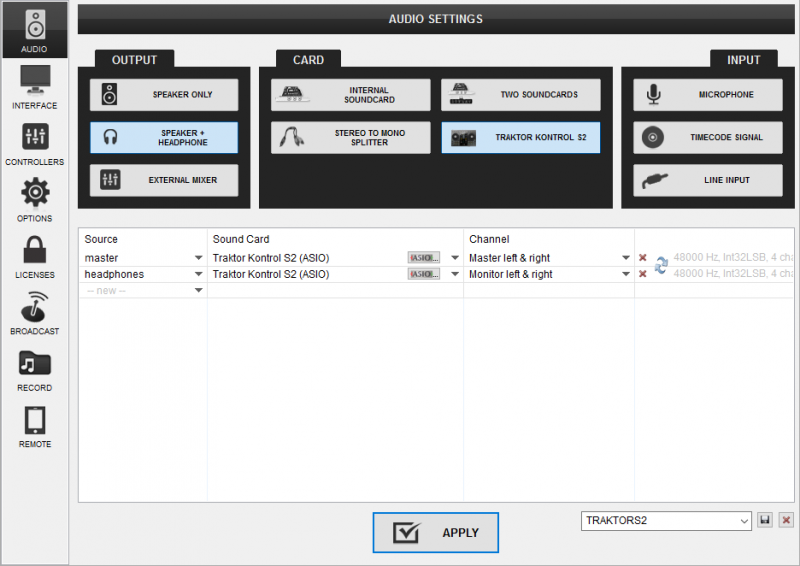Open the Interface settings section
Viewport: 800px width, 566px height.
(x=34, y=87)
